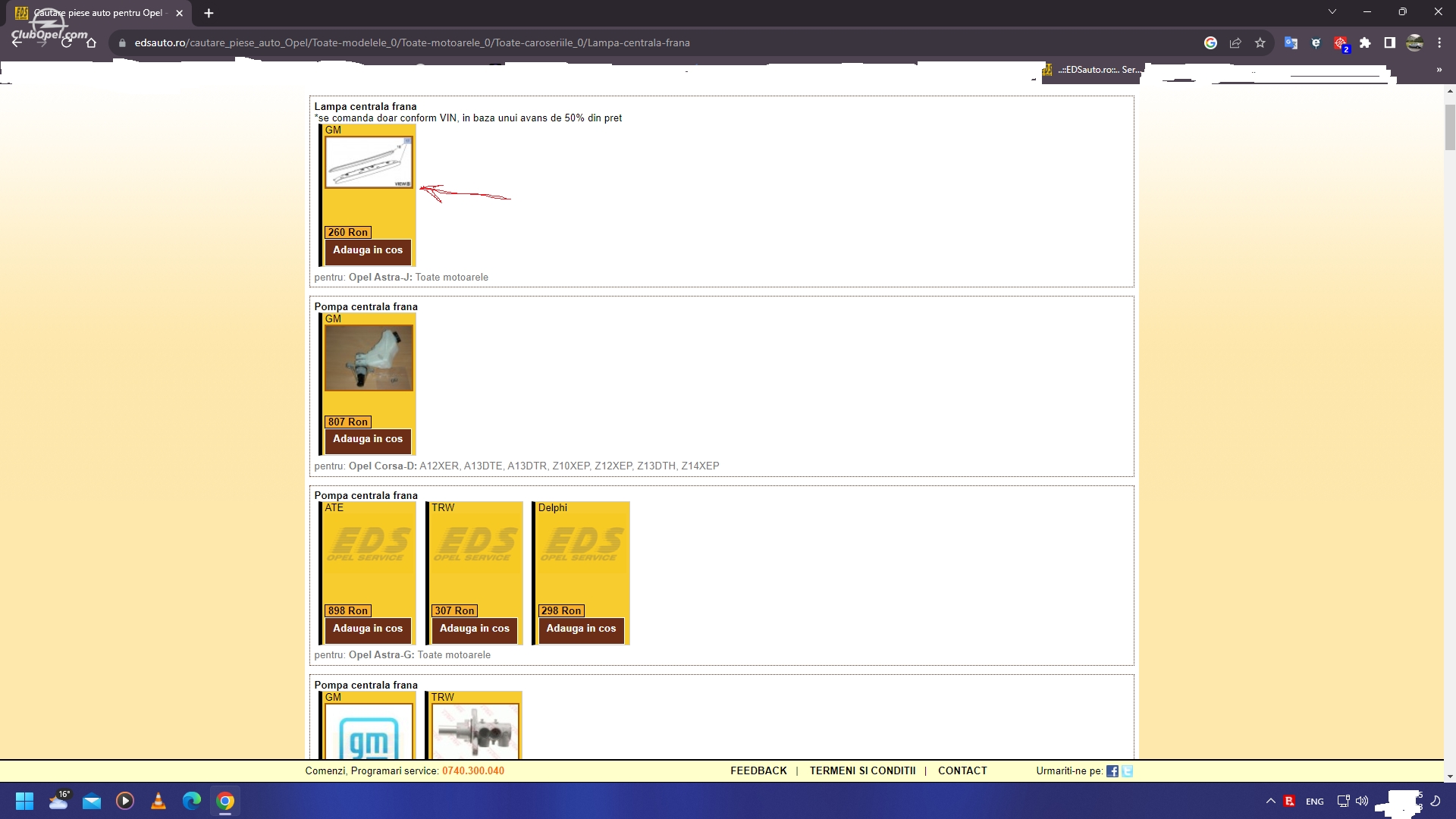
Task: Show hidden system tray icons
Action: pos(1270,801)
